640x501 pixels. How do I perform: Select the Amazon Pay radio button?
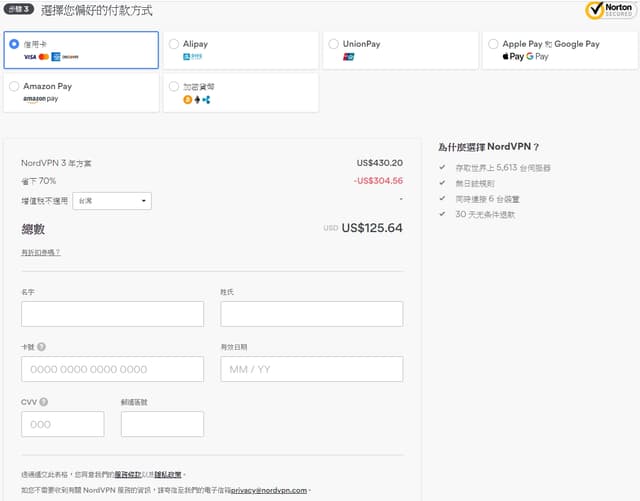coord(14,86)
